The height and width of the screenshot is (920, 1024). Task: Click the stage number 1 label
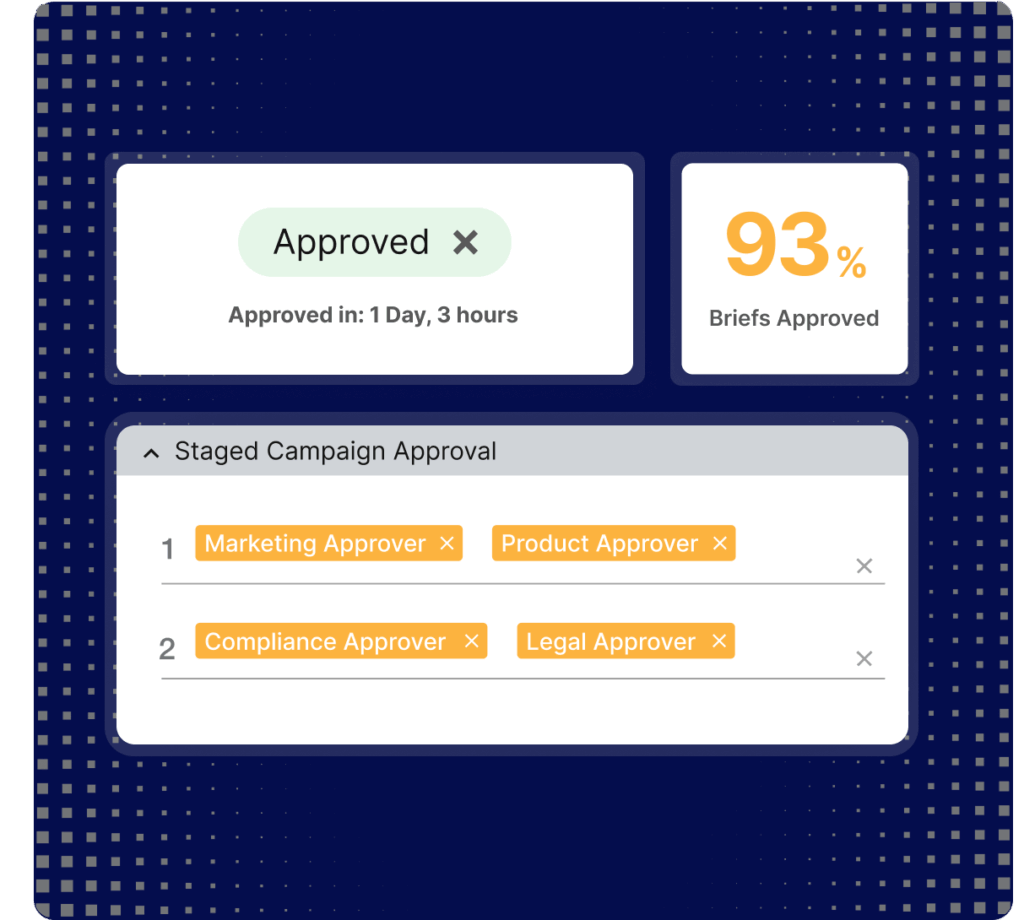(x=167, y=548)
